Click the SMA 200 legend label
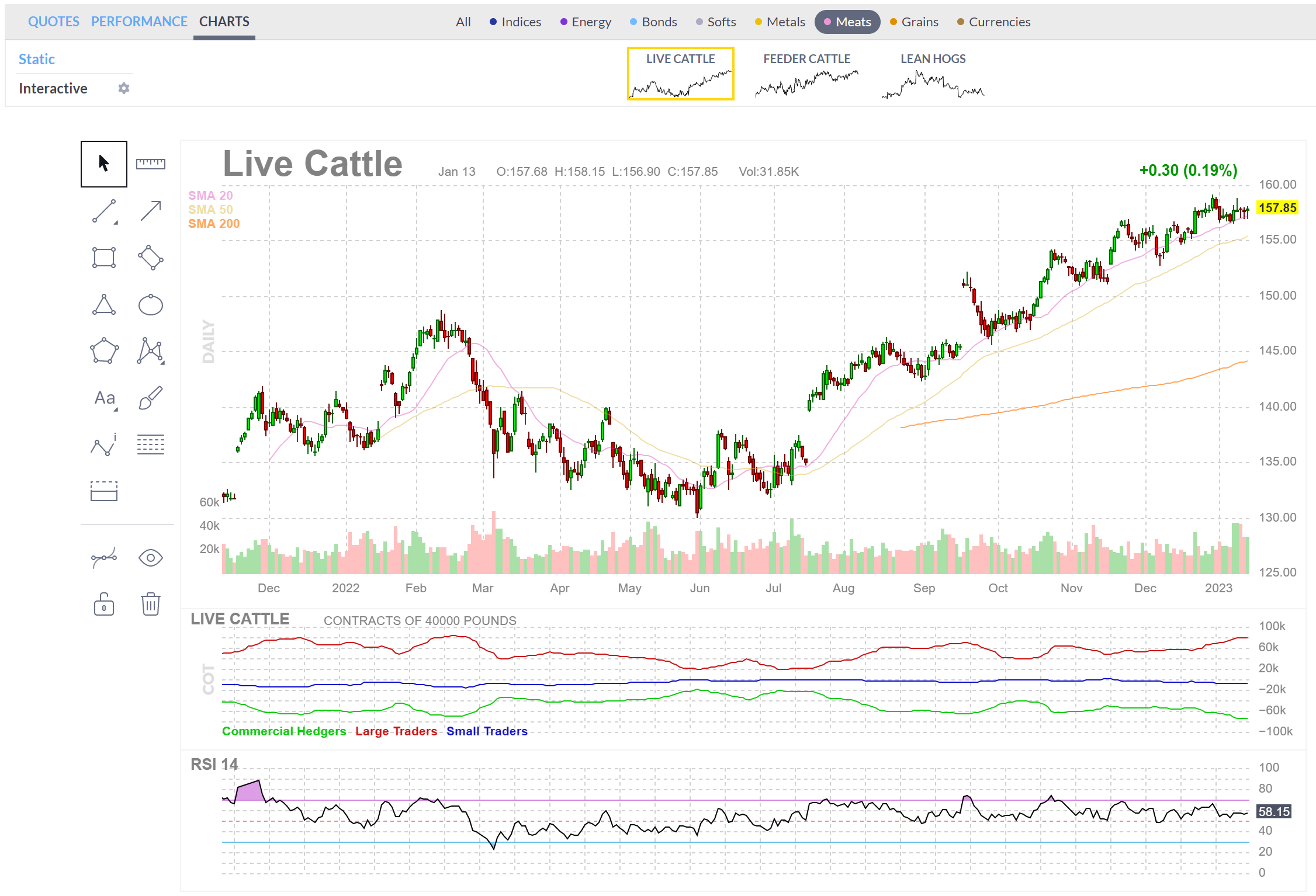 click(214, 224)
